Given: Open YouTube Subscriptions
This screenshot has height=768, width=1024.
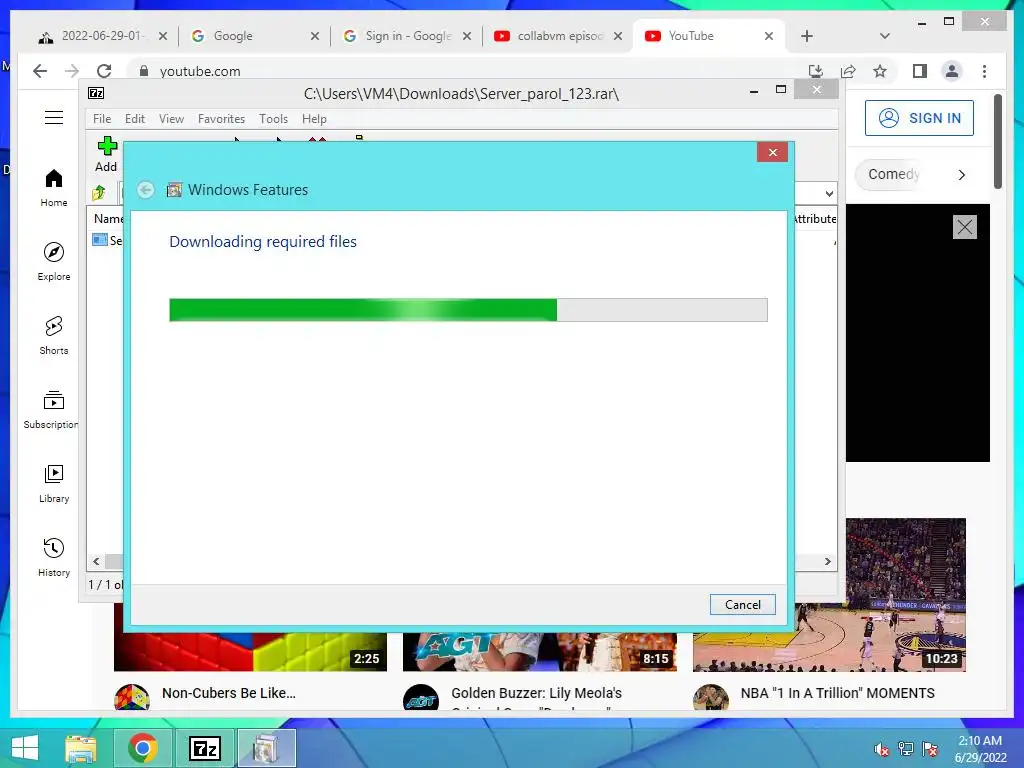Looking at the screenshot, I should (x=51, y=409).
